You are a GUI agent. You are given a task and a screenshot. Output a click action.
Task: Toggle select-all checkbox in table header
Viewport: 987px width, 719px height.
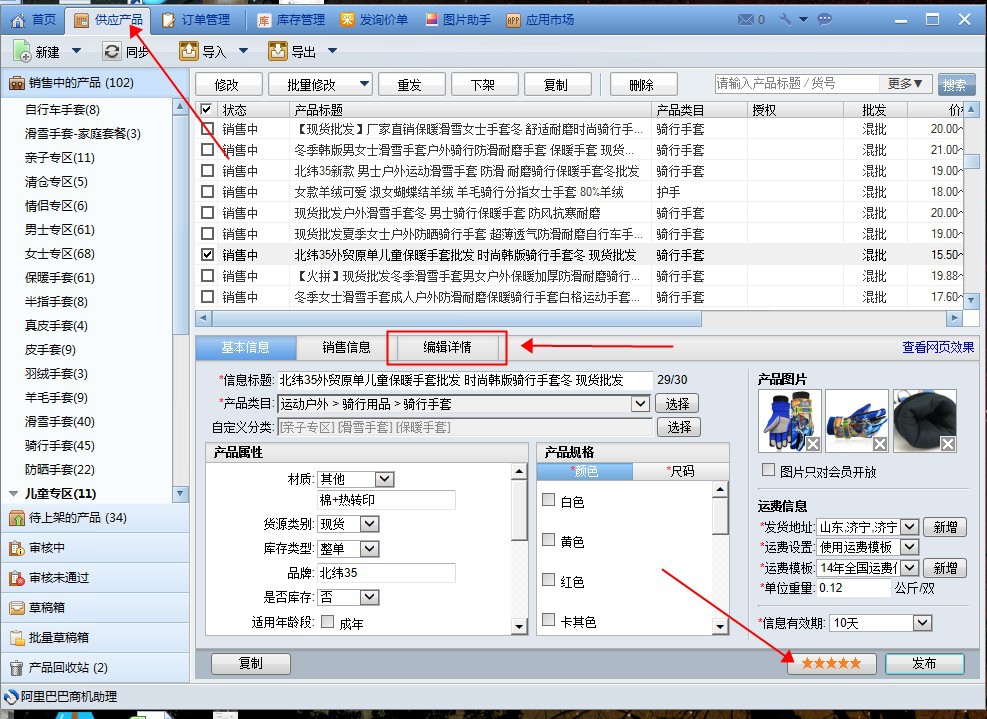point(206,110)
